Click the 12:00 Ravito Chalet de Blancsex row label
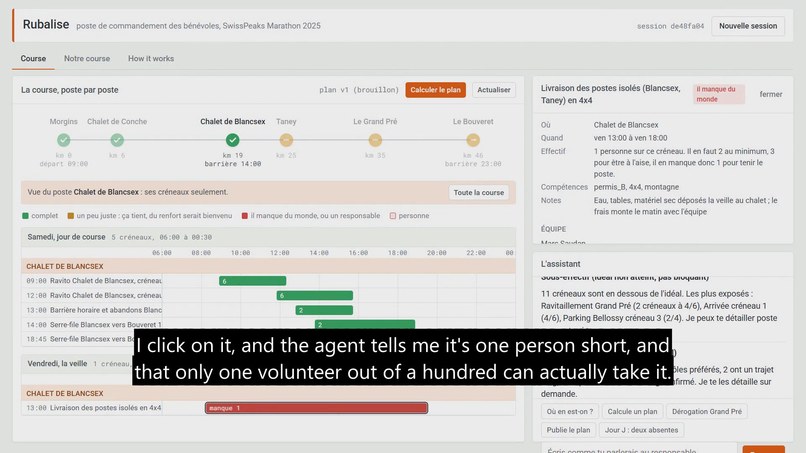Image resolution: width=806 pixels, height=453 pixels. pos(94,296)
